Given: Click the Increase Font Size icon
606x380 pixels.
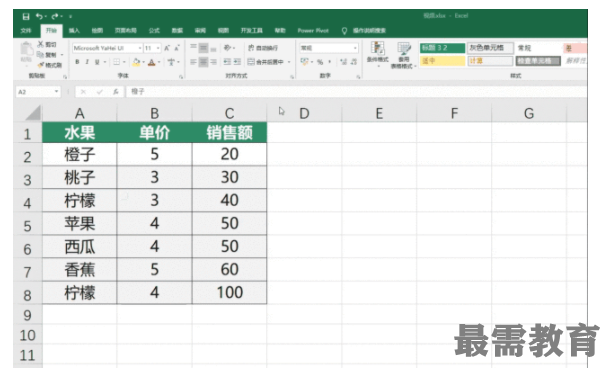Looking at the screenshot, I should point(167,48).
